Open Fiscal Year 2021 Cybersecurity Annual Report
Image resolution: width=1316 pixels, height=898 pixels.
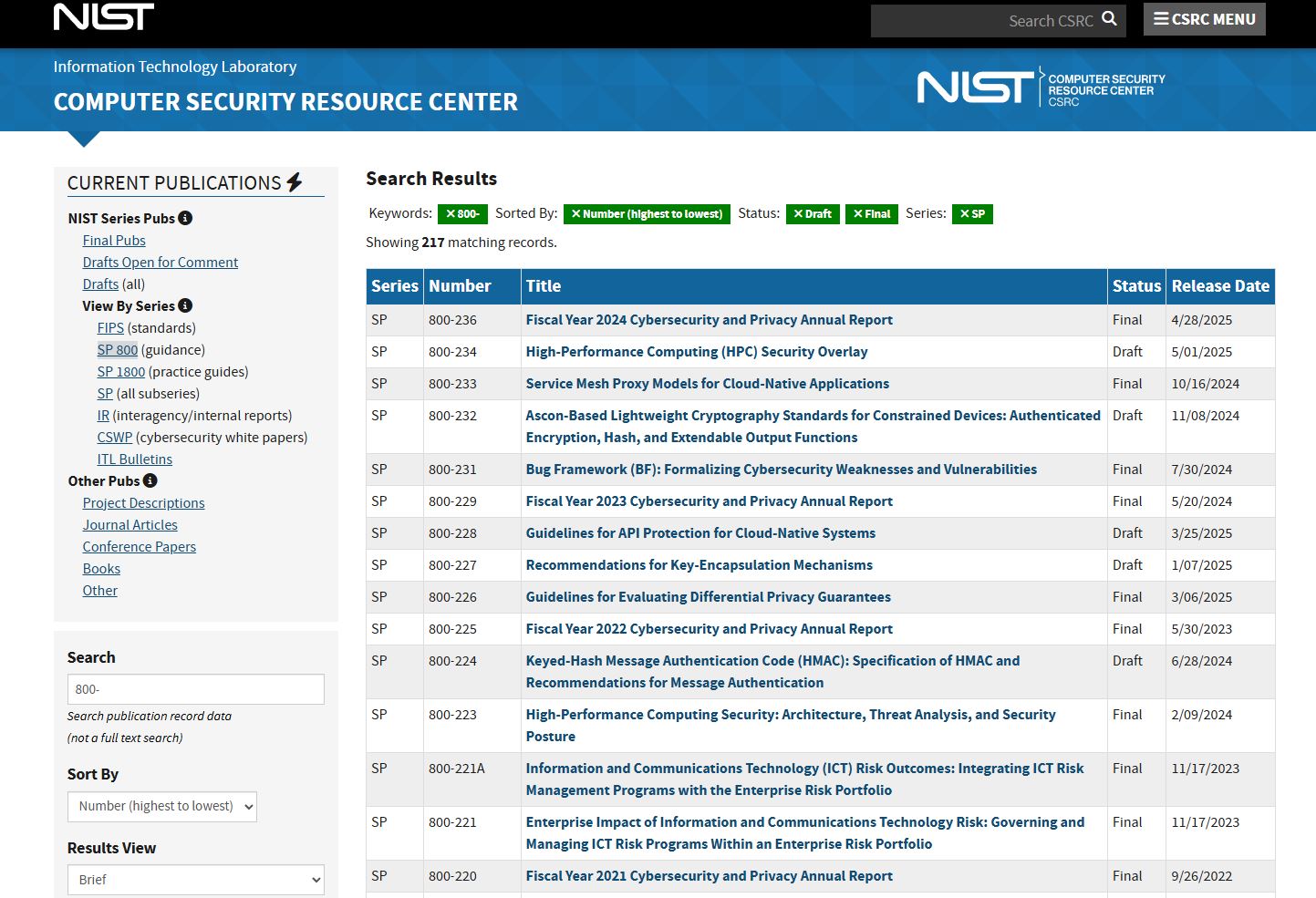pyautogui.click(x=710, y=876)
